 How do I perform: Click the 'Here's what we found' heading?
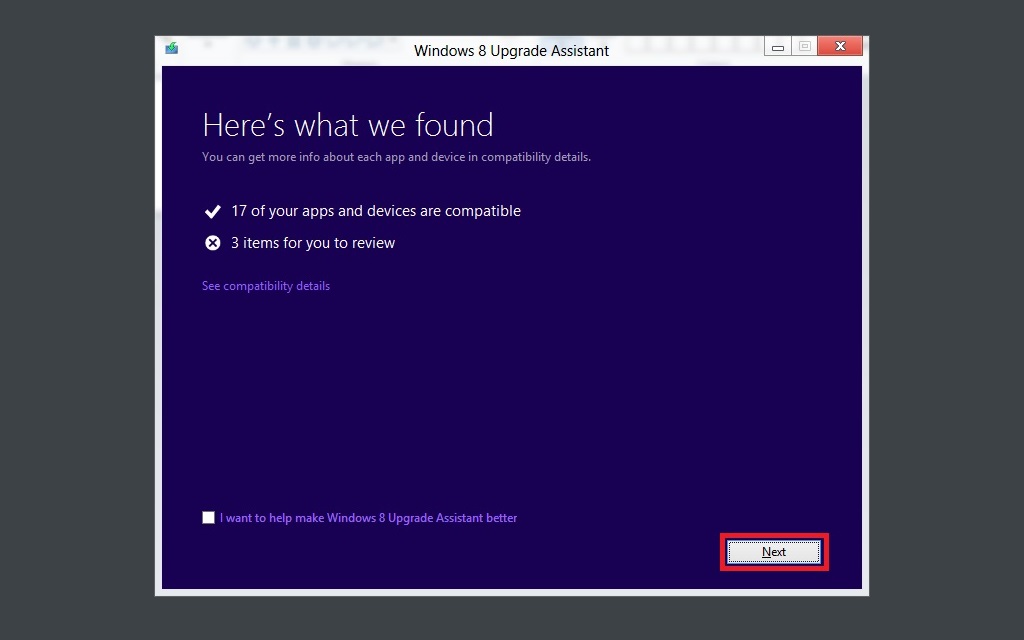click(x=347, y=125)
